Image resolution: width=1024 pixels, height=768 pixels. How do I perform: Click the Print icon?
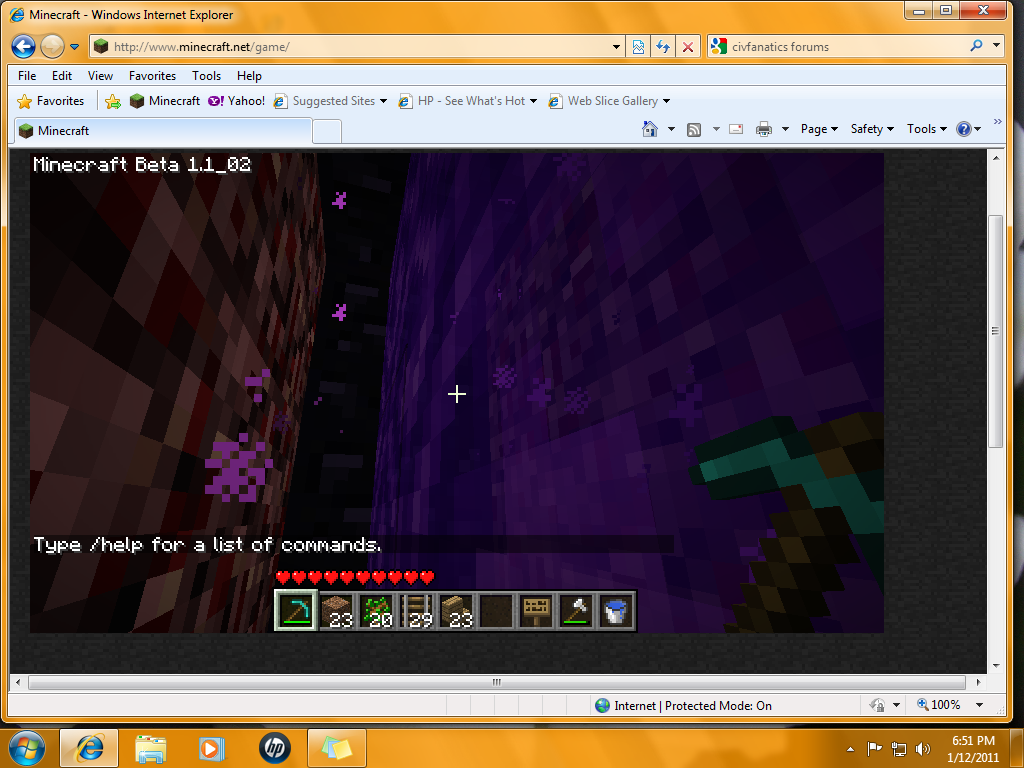pos(763,129)
